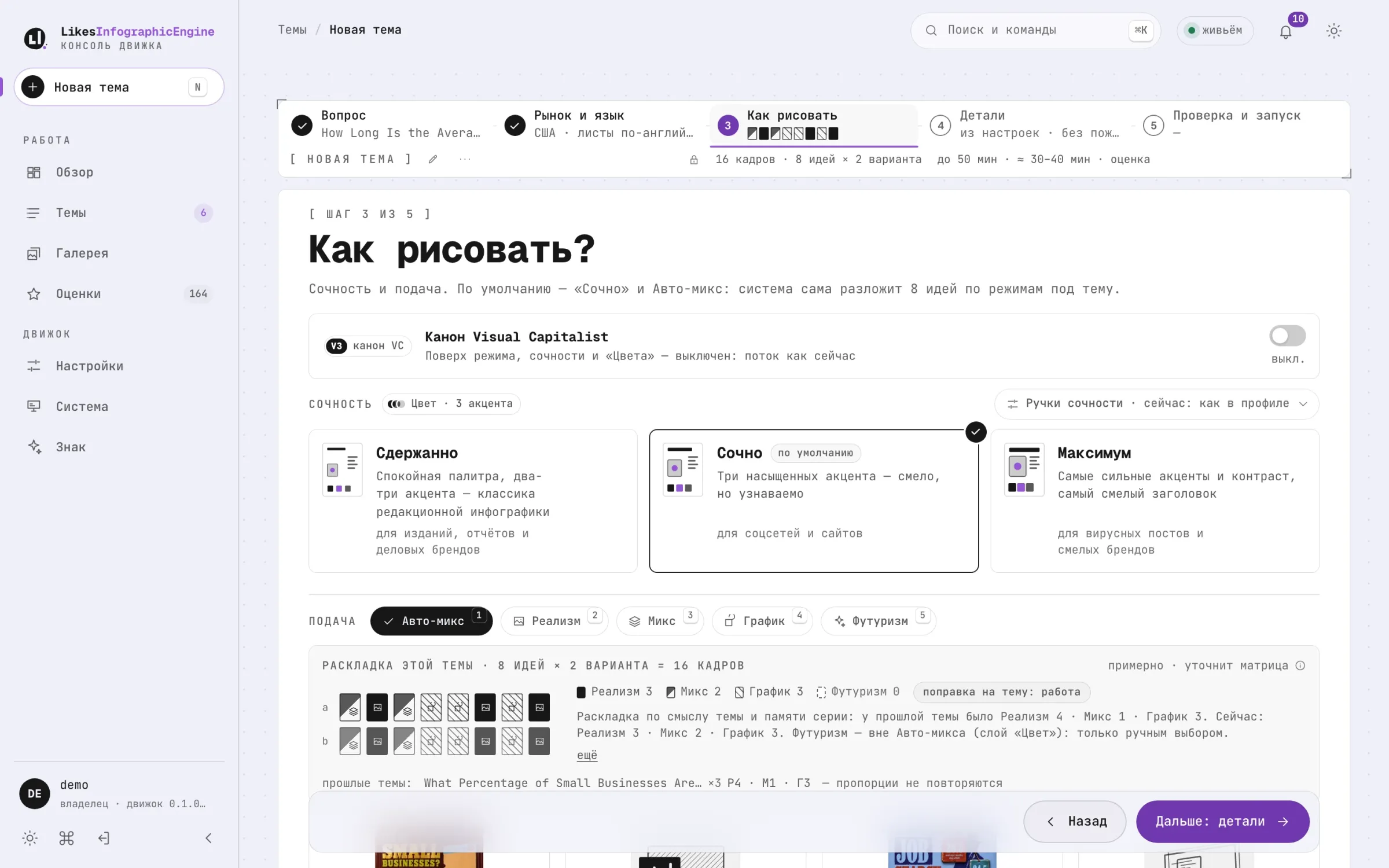Image resolution: width=1389 pixels, height=868 pixels.
Task: Click the Назад button
Action: [1074, 821]
